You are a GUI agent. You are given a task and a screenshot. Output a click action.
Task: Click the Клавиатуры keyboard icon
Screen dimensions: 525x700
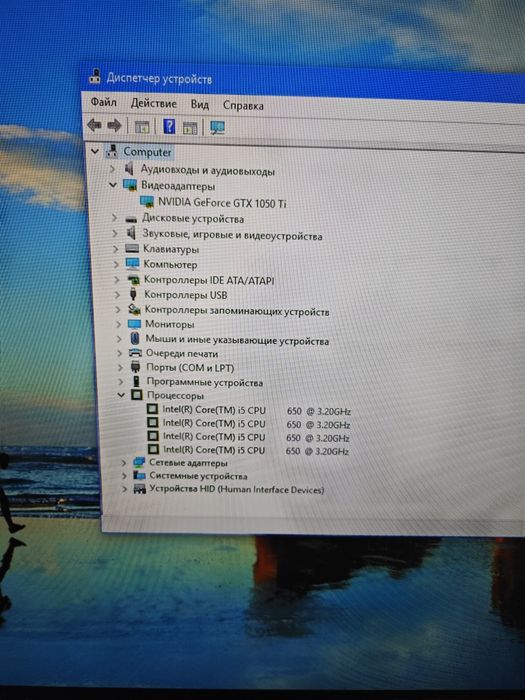pyautogui.click(x=132, y=248)
